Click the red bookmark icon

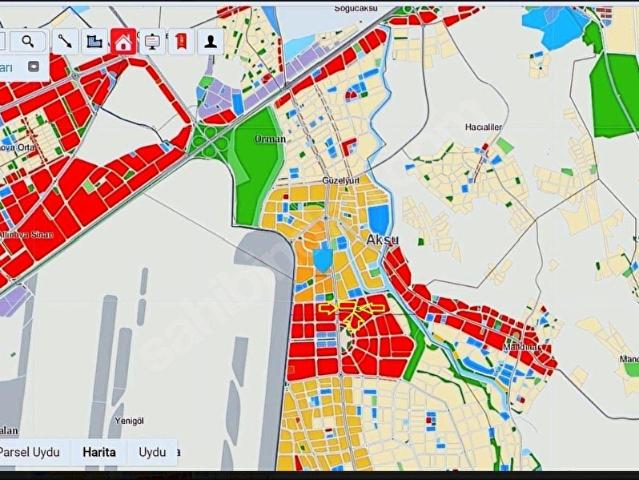pos(181,41)
